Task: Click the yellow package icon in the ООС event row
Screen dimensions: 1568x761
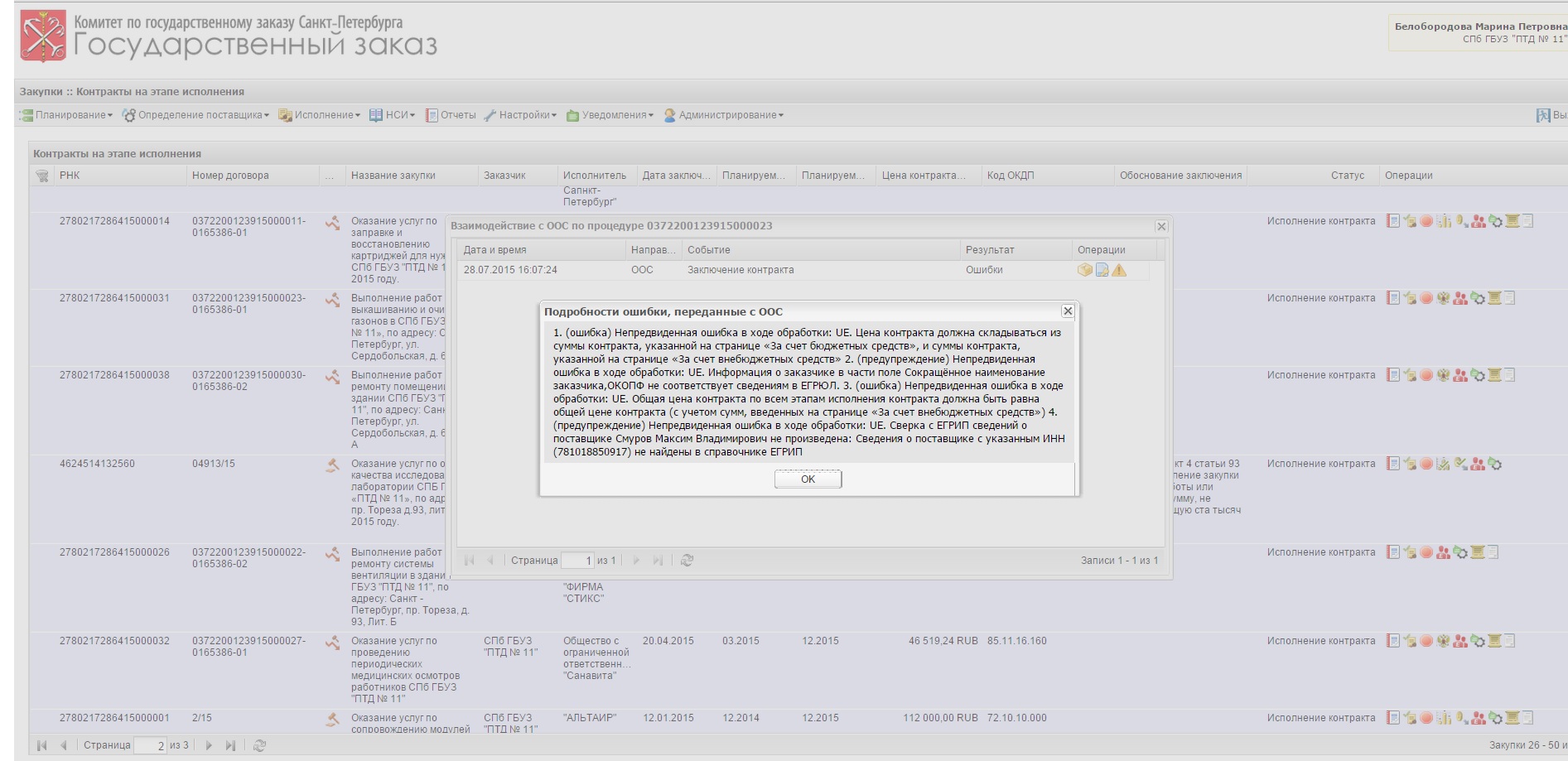Action: (x=1084, y=270)
